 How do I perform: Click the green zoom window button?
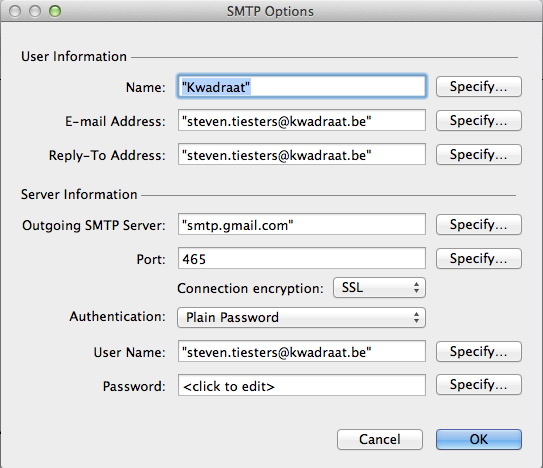(55, 11)
